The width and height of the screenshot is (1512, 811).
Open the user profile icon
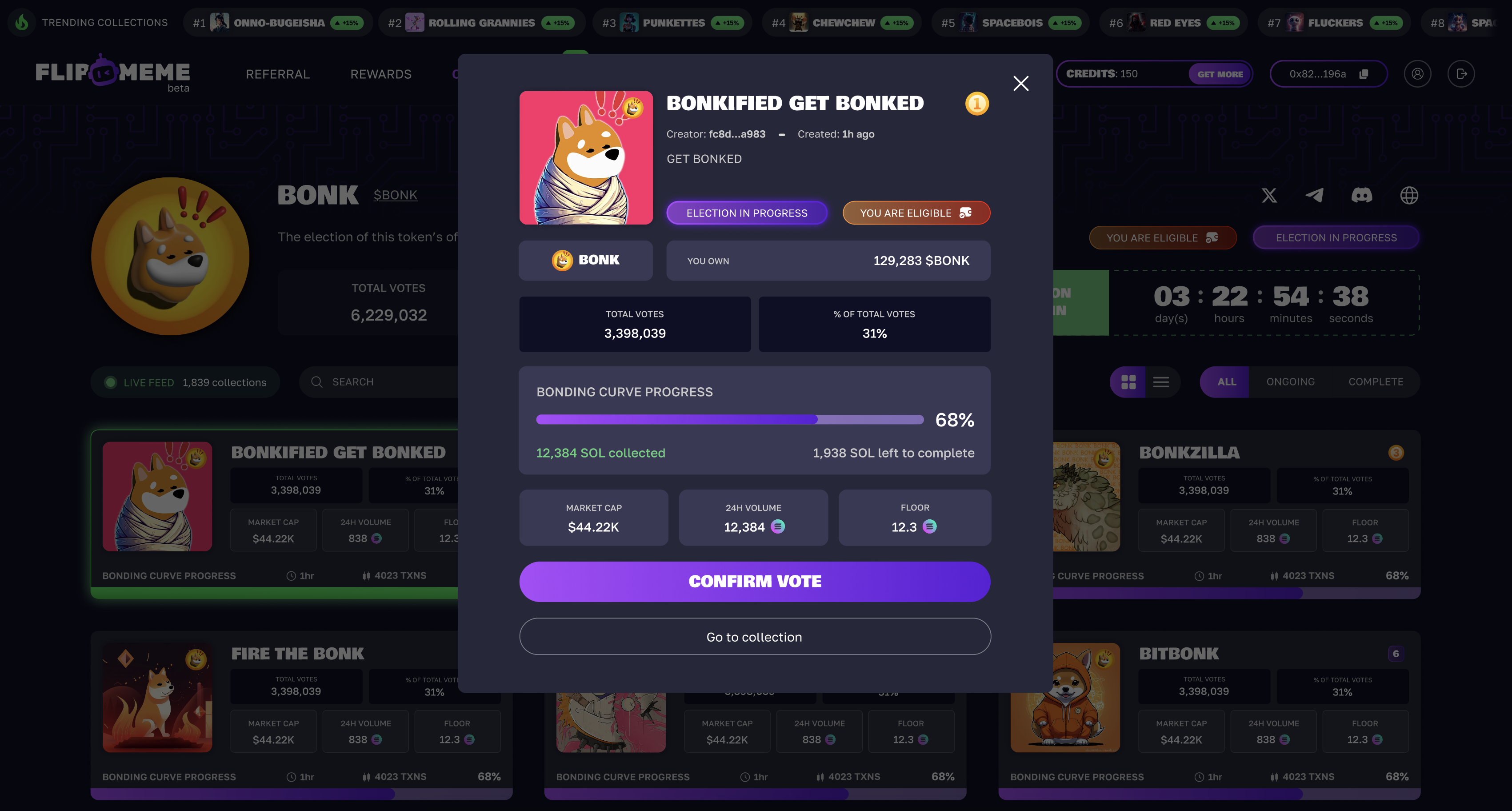(x=1417, y=74)
